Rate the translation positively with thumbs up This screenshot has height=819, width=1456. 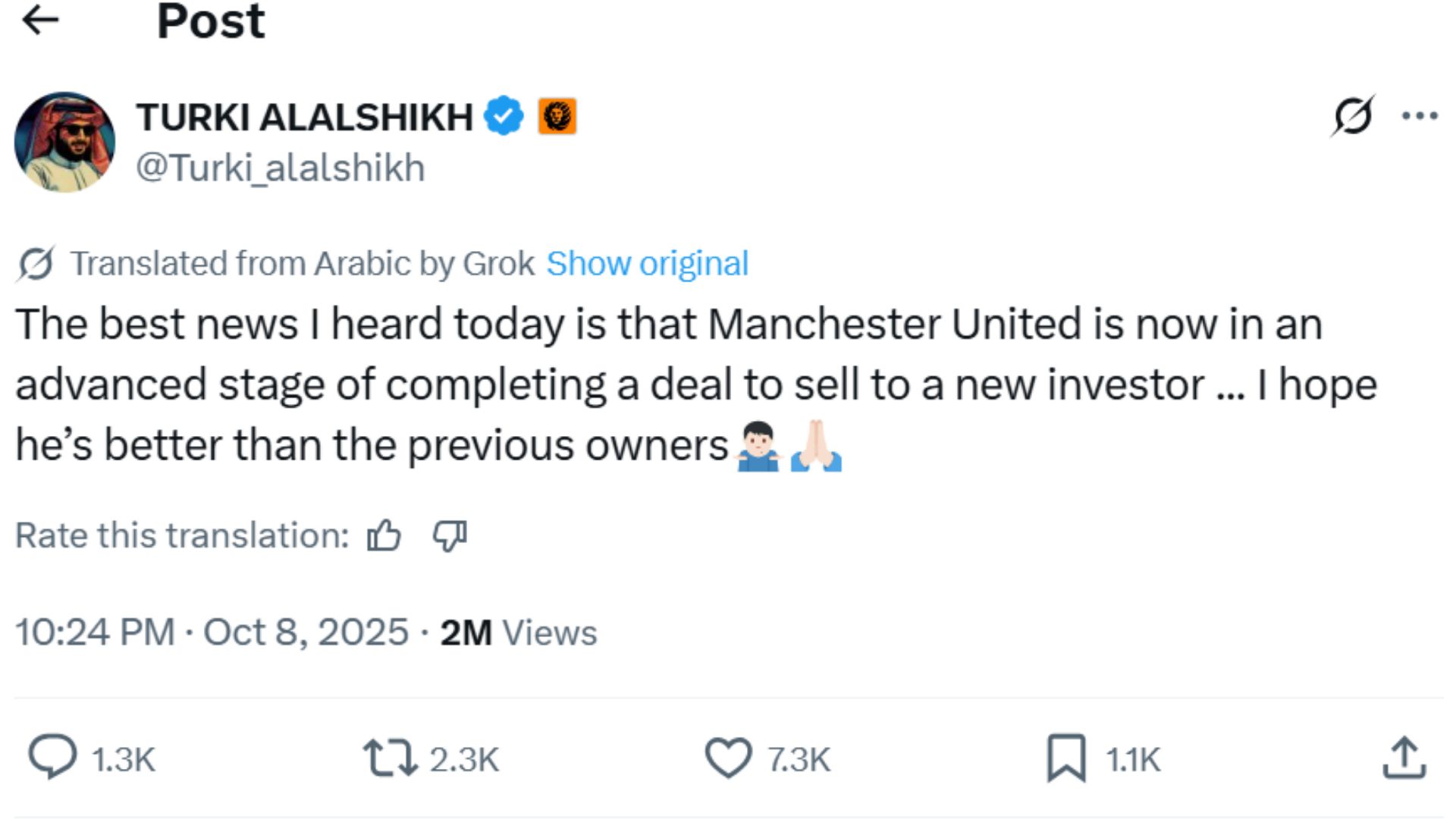[385, 535]
